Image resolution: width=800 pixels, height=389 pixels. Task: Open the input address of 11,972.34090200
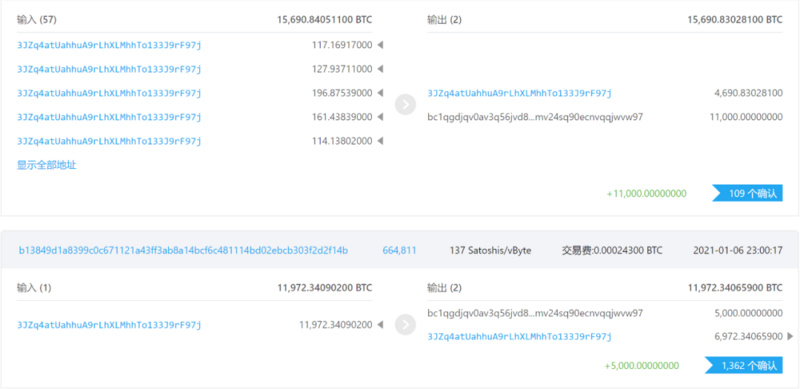click(x=109, y=325)
